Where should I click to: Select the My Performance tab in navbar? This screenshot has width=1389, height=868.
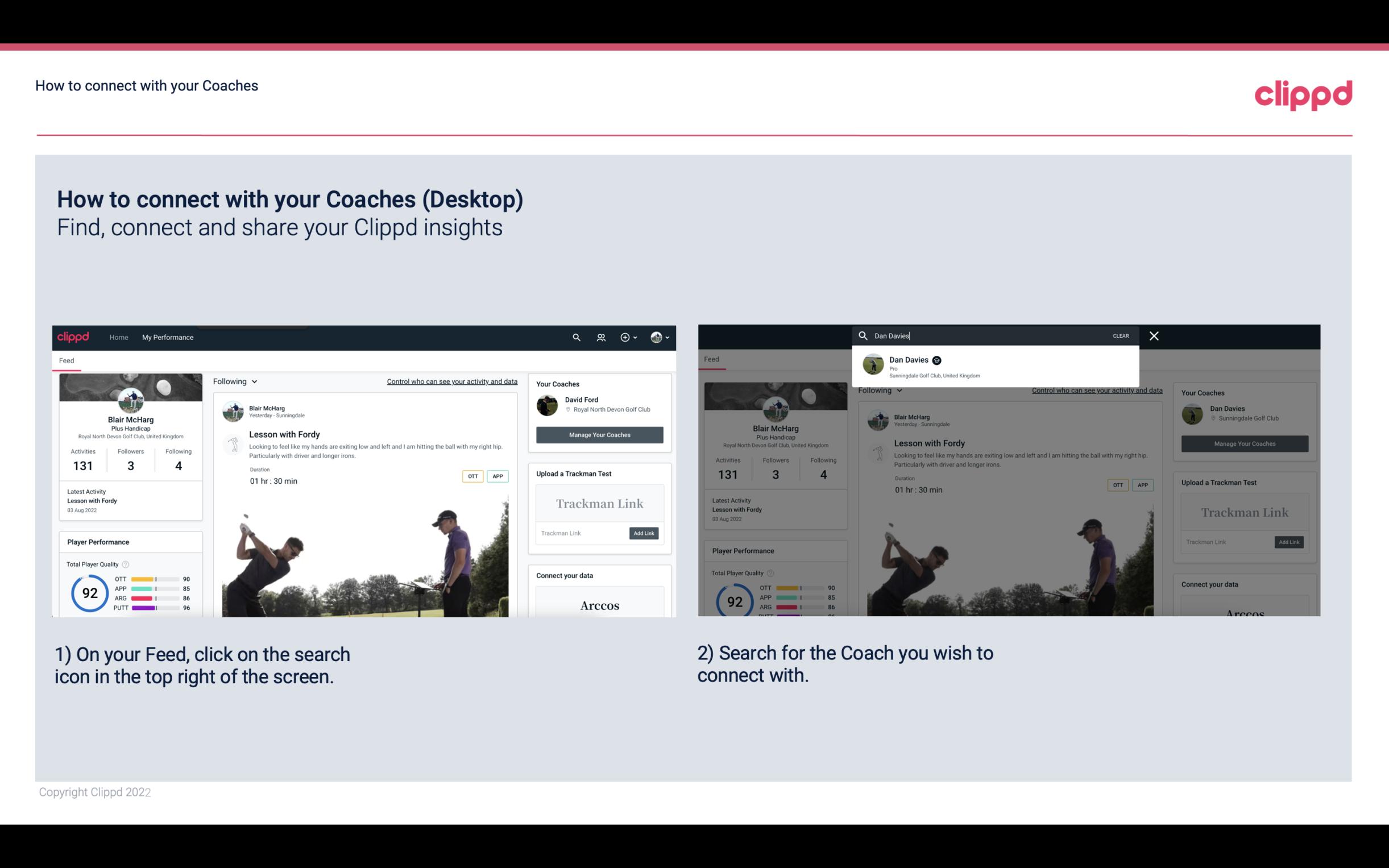[x=168, y=337]
